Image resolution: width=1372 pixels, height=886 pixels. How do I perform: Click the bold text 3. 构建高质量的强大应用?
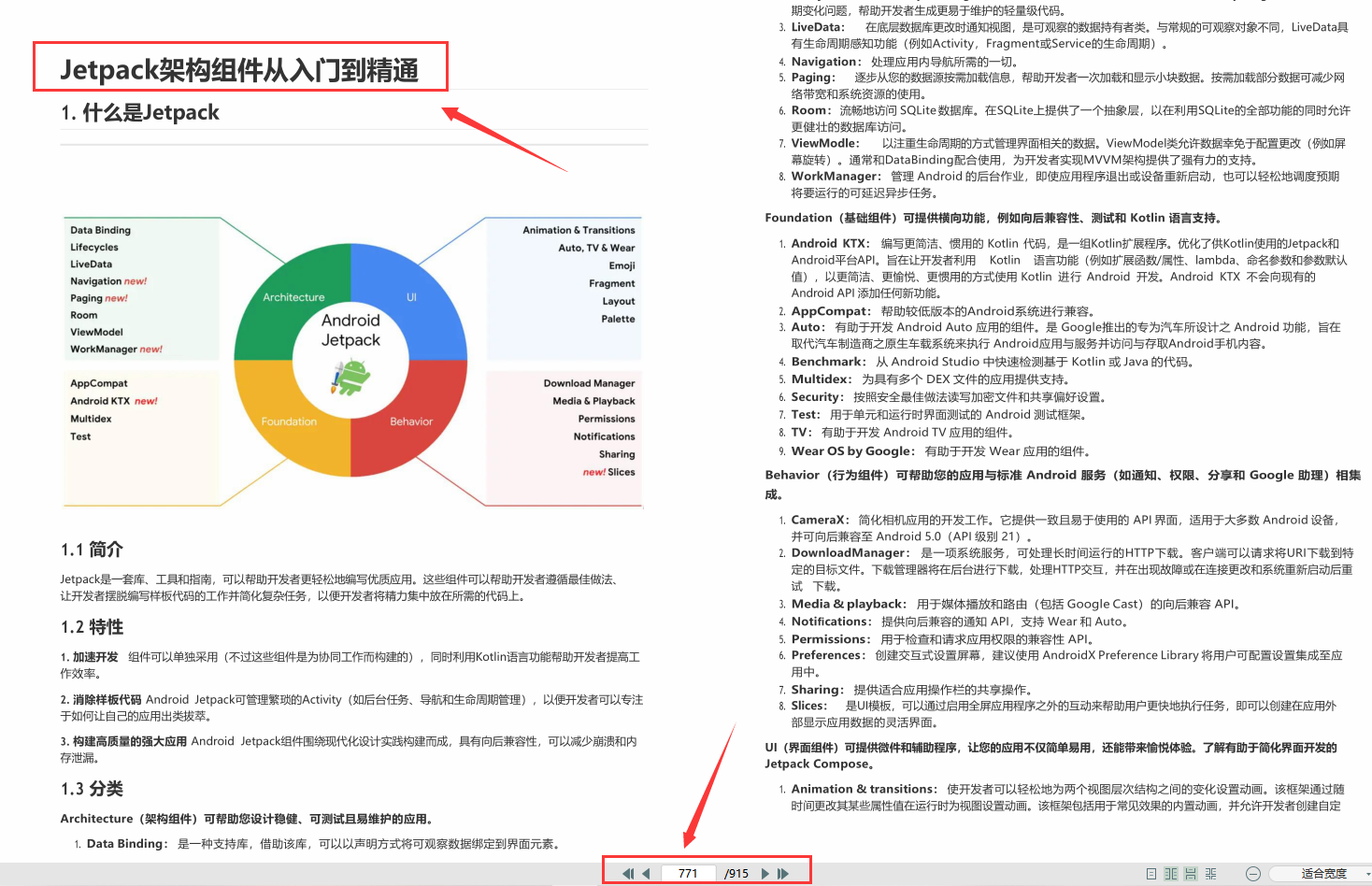click(x=123, y=741)
